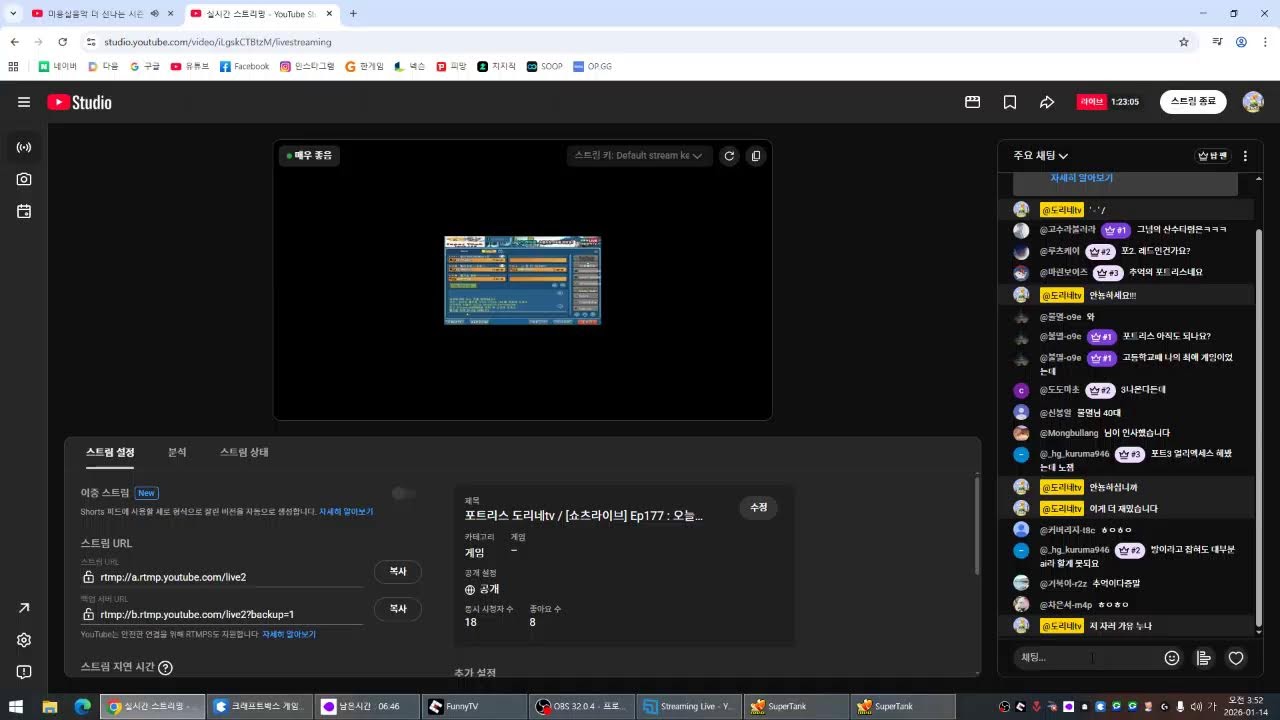Viewport: 1280px width, 720px height.
Task: Switch to the 스트림 상태 tab
Action: point(244,452)
